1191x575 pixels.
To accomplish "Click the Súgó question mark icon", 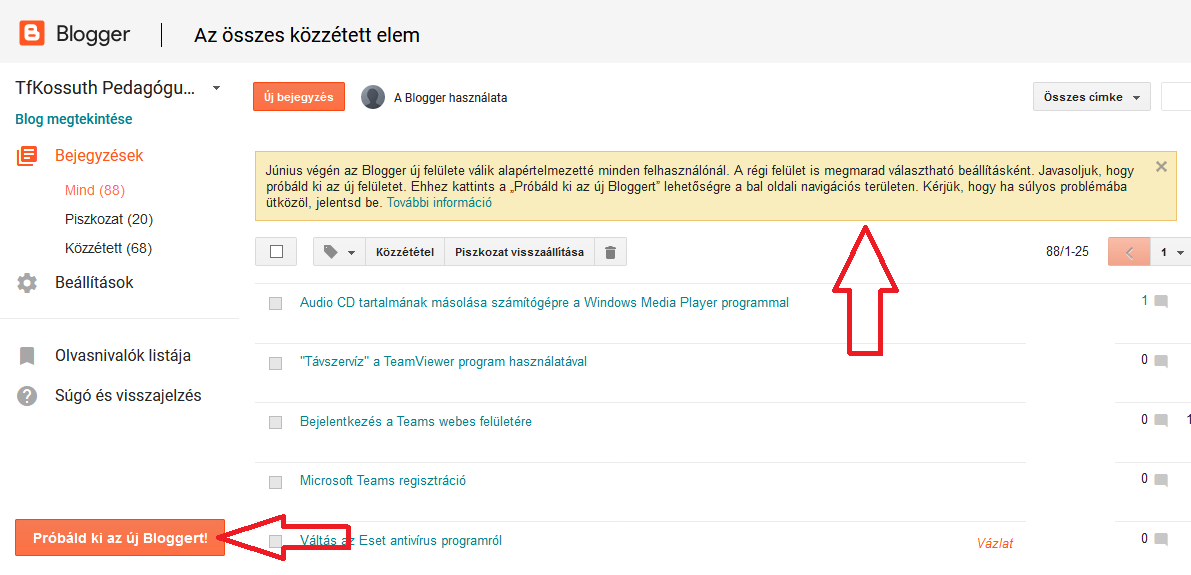I will (27, 396).
